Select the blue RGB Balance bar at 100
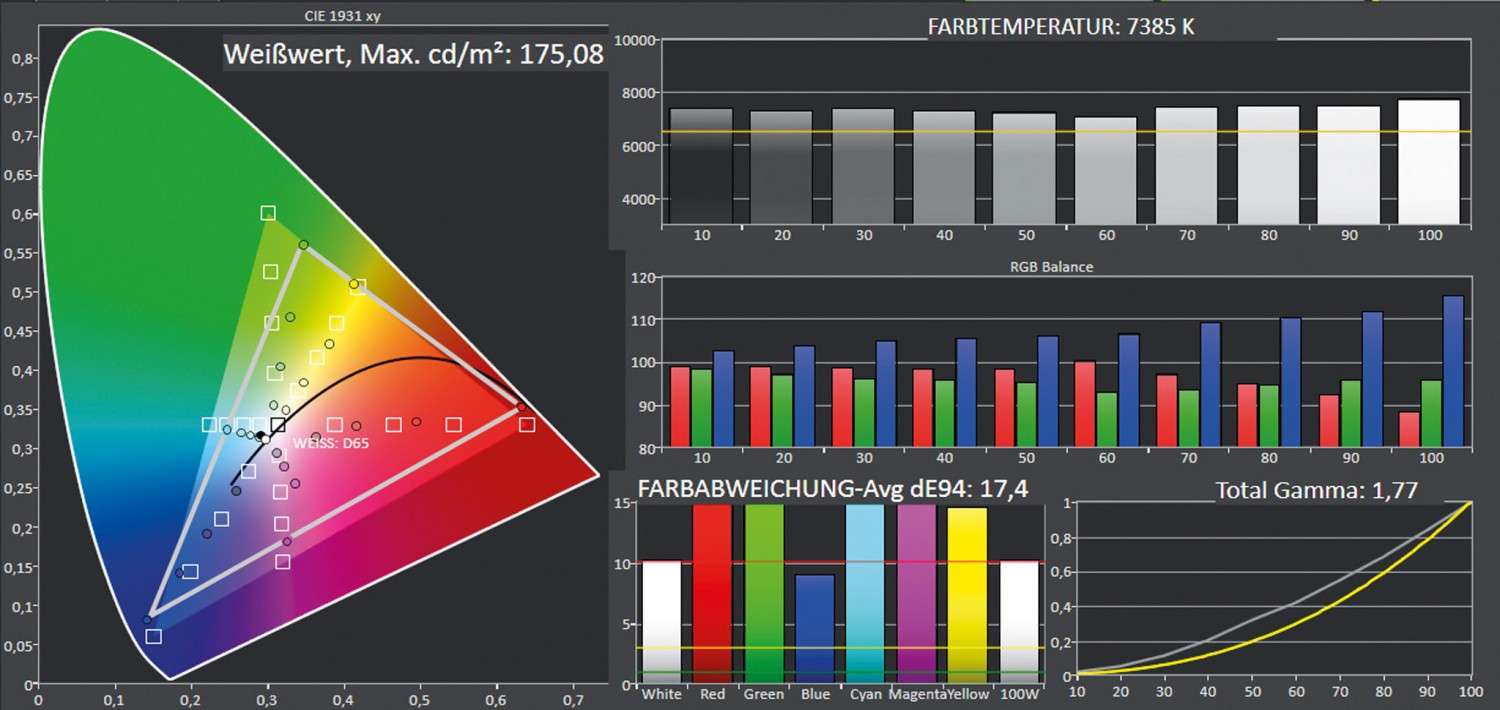The image size is (1500, 710). pyautogui.click(x=1453, y=371)
